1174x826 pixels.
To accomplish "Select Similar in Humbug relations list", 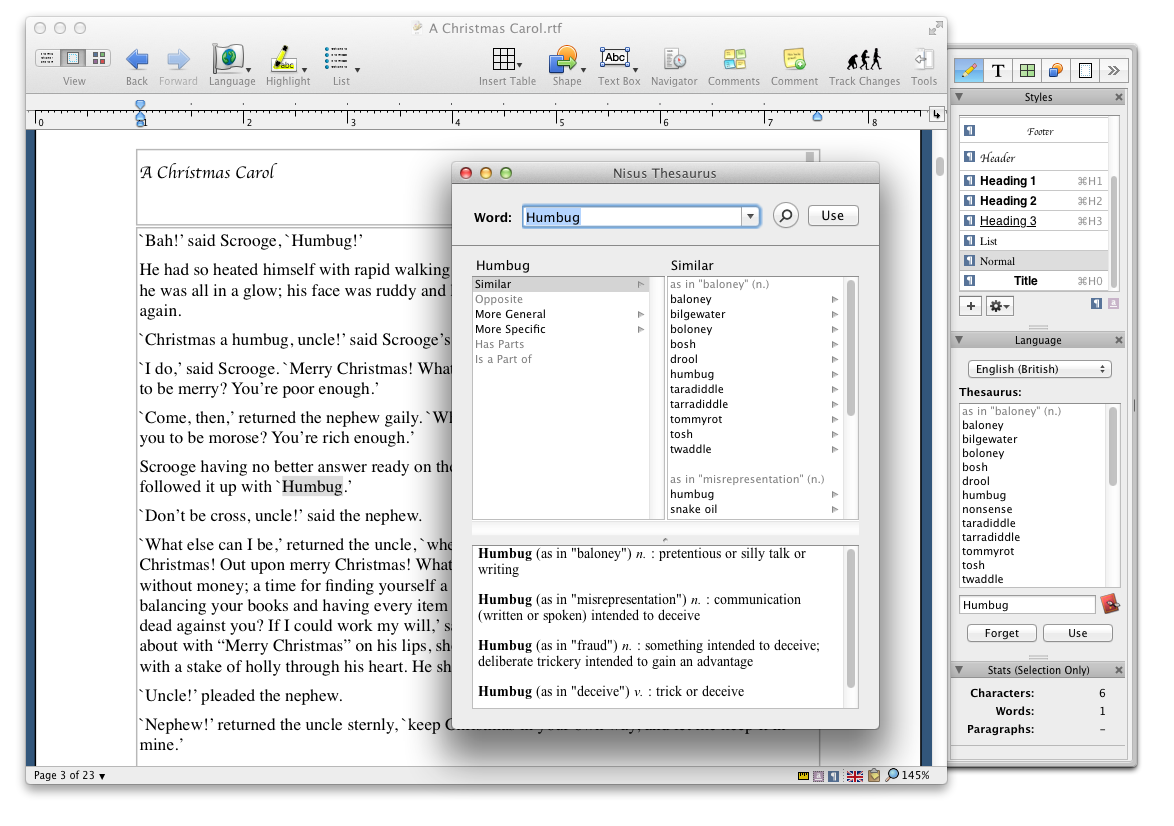I will point(559,285).
